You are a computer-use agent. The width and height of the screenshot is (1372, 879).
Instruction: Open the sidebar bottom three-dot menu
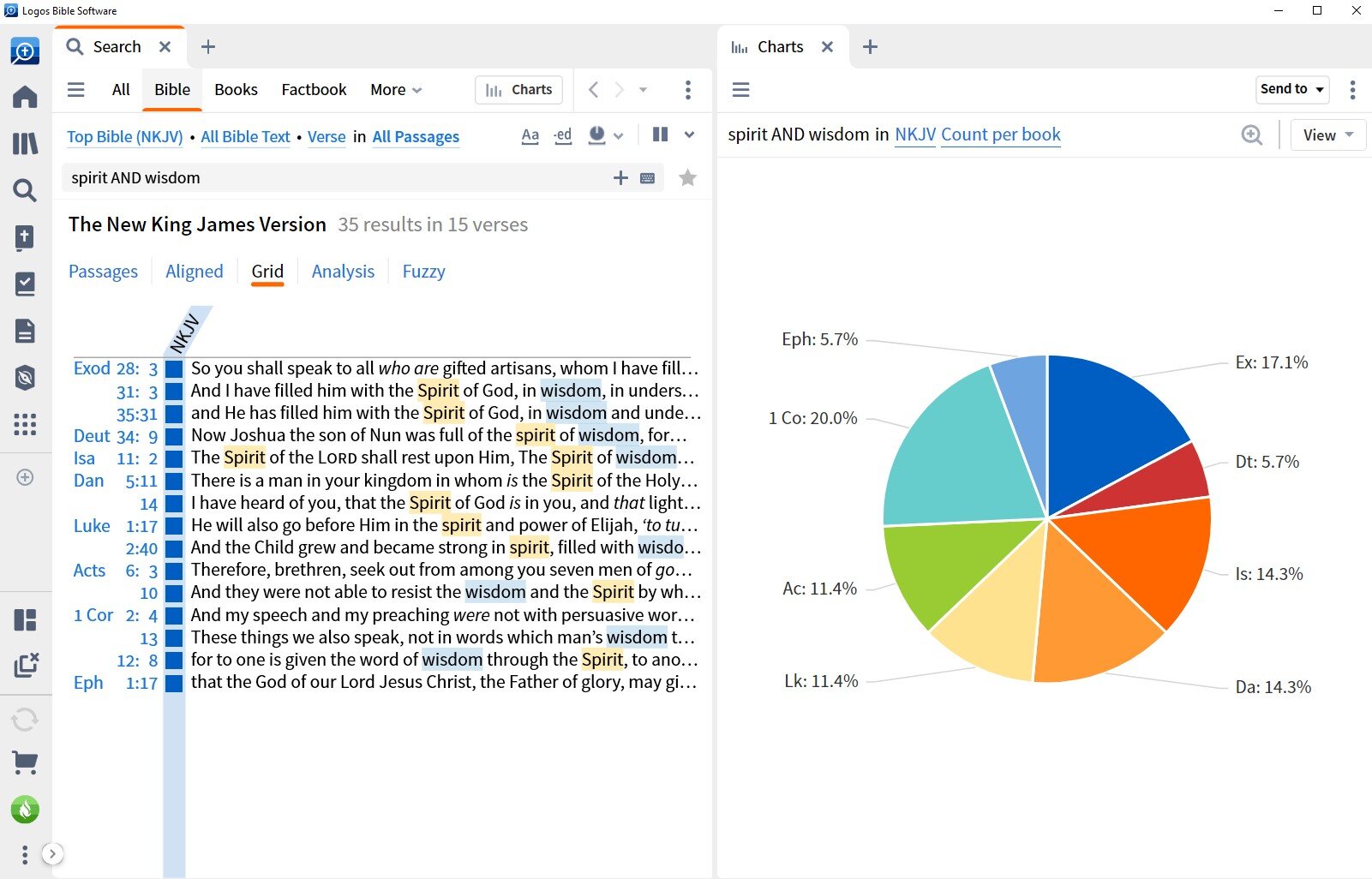click(25, 854)
